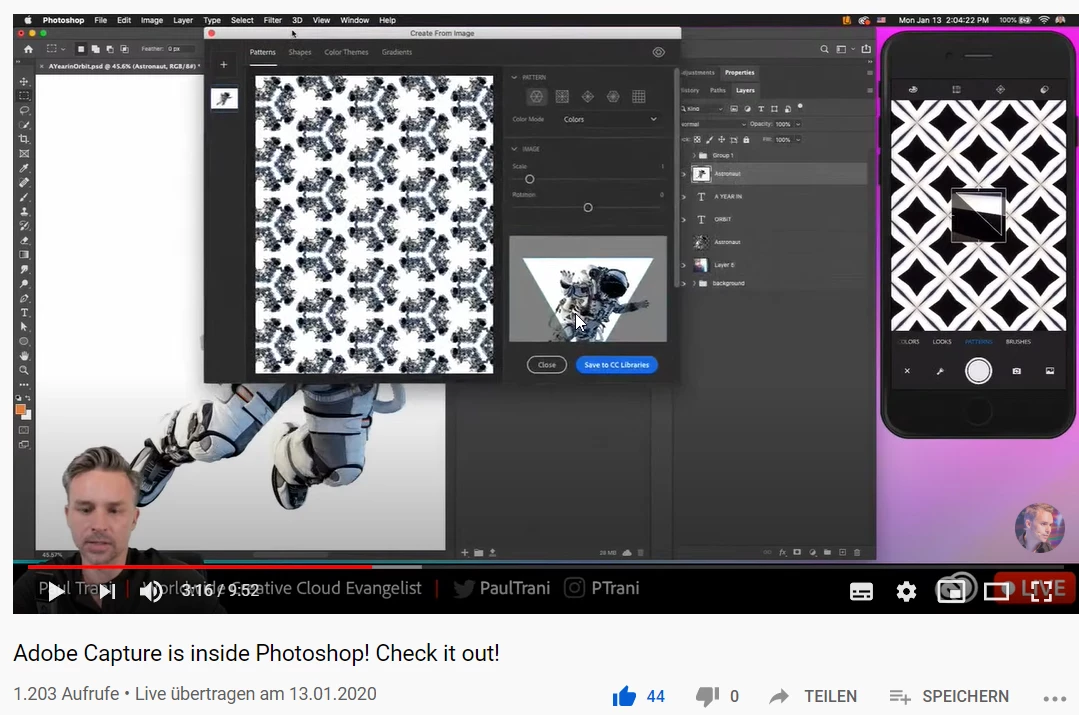1079x715 pixels.
Task: Click Save to CC Libraries
Action: pos(617,365)
